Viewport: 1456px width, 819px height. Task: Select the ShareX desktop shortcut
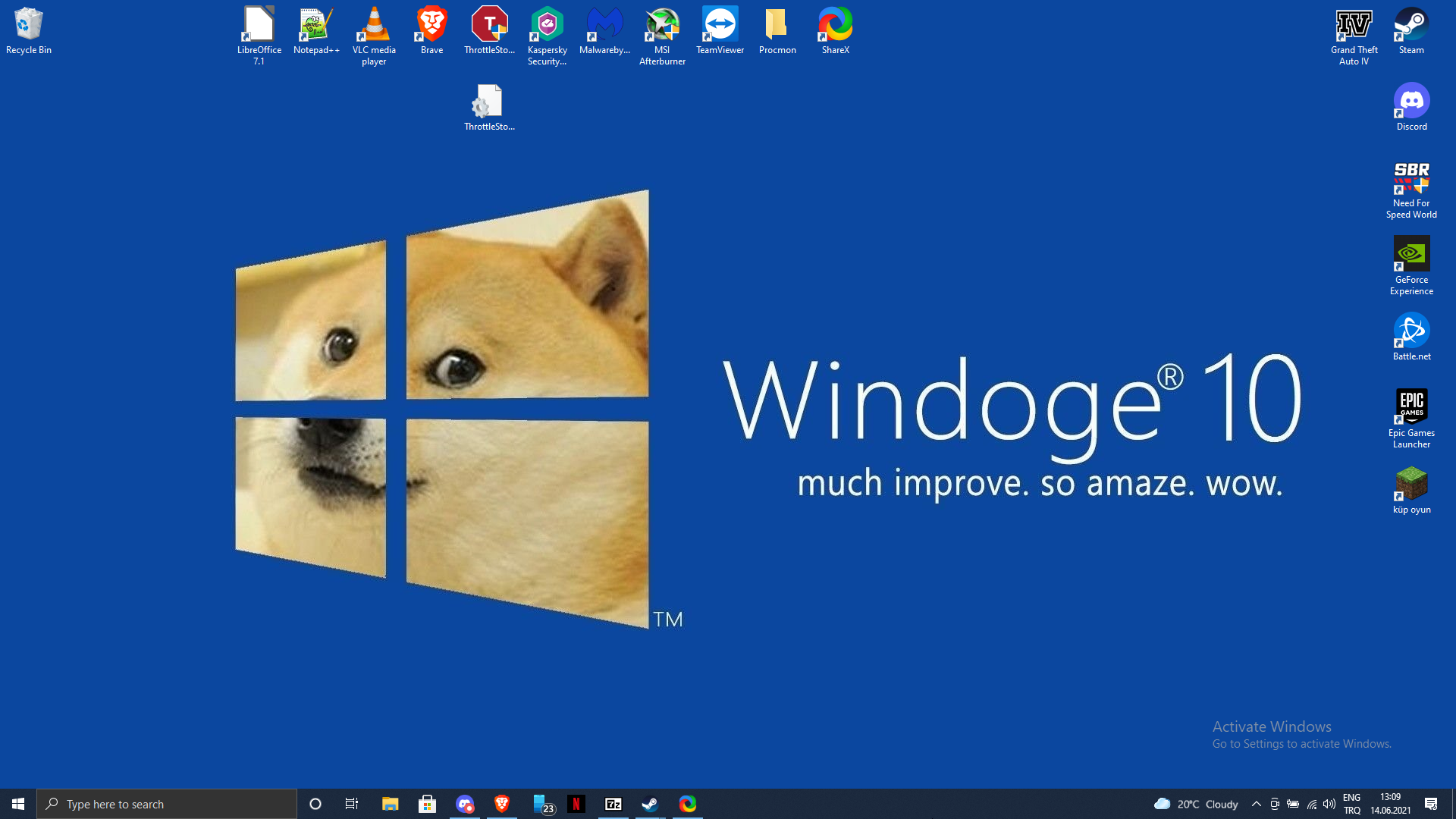[x=835, y=31]
